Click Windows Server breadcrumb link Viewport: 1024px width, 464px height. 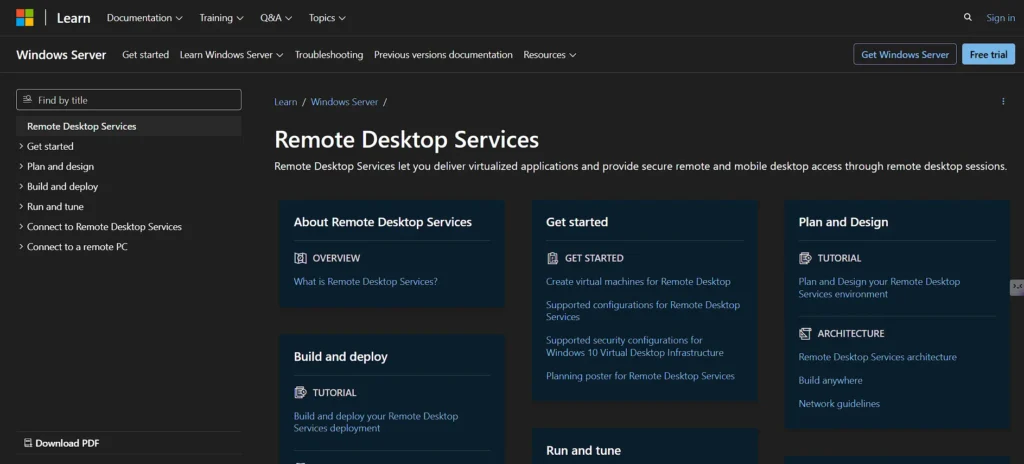click(344, 102)
